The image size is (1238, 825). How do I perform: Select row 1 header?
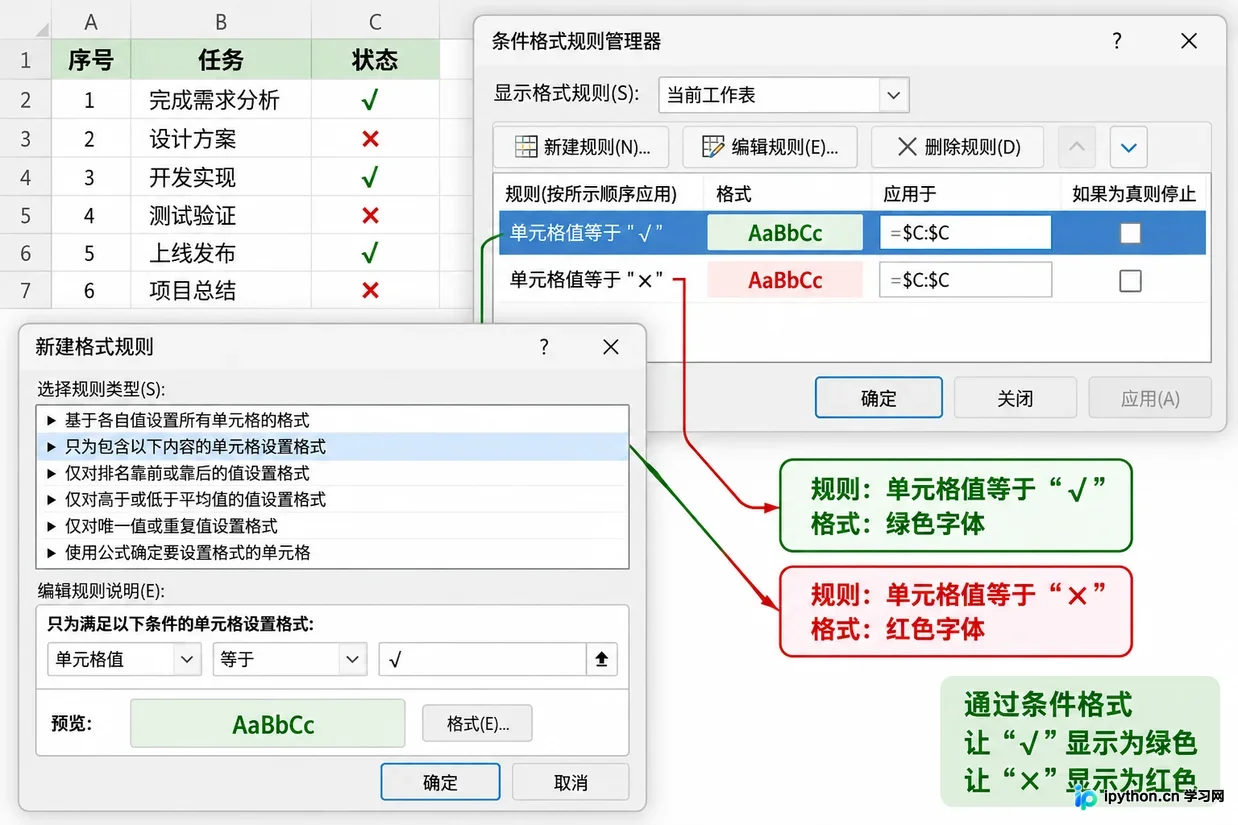[x=25, y=60]
